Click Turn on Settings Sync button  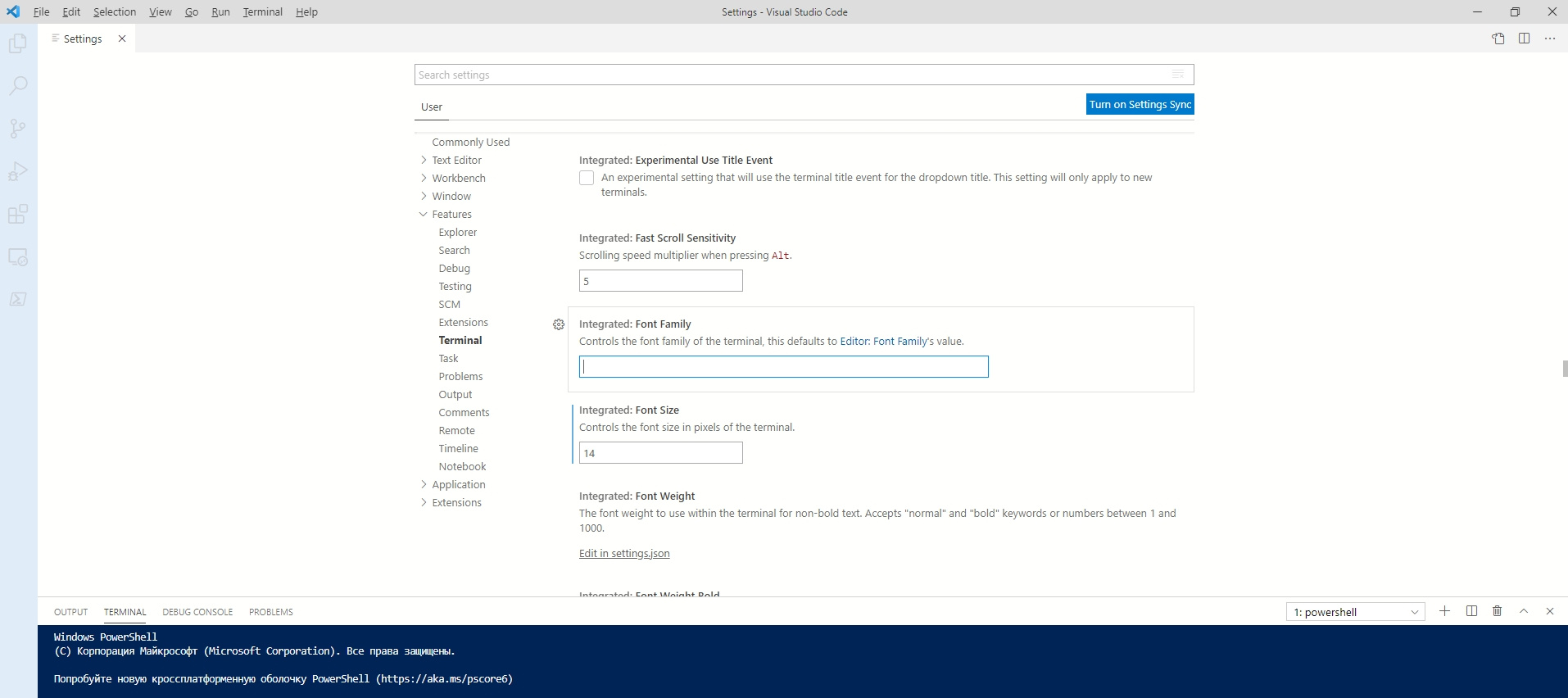click(x=1140, y=104)
